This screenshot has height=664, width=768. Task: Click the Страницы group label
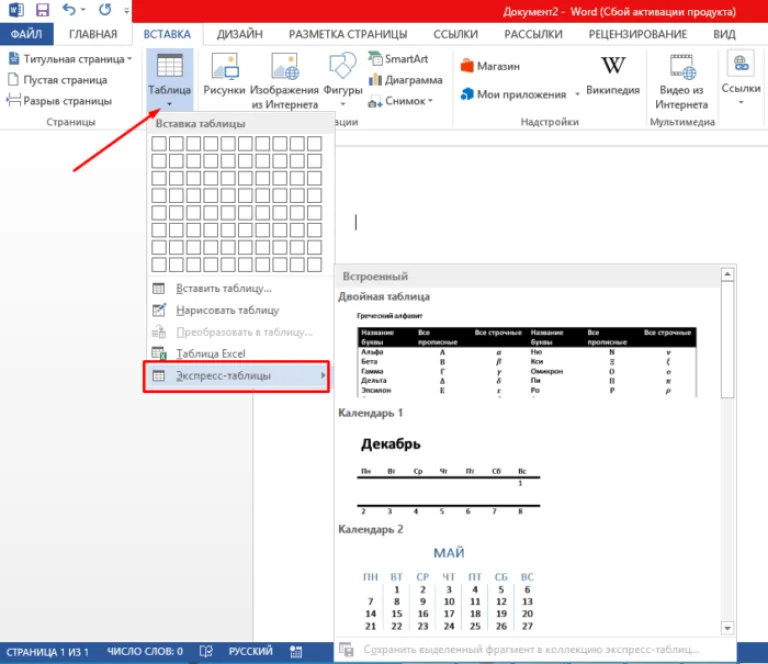tap(71, 122)
